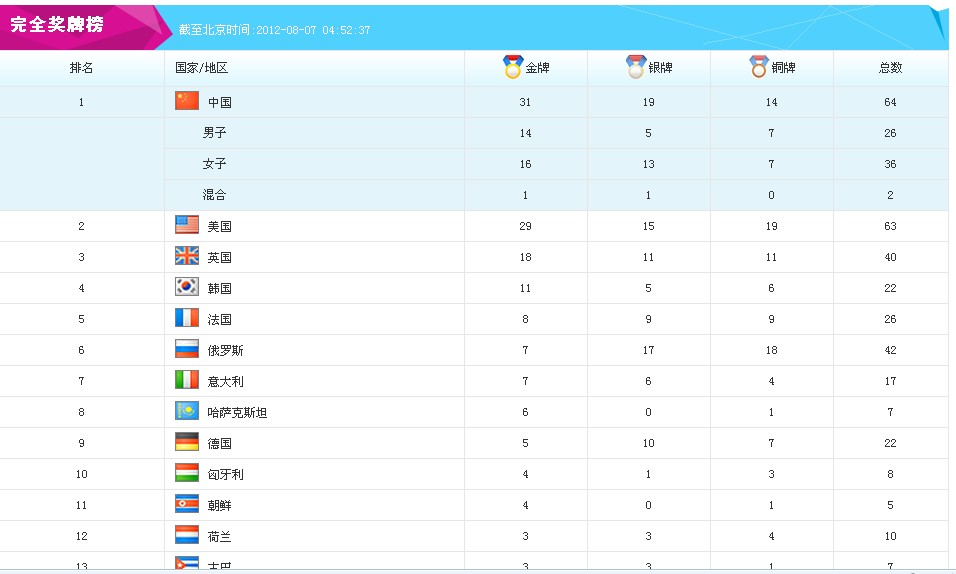Click the 朝鲜 country name
This screenshot has width=956, height=574.
219,506
